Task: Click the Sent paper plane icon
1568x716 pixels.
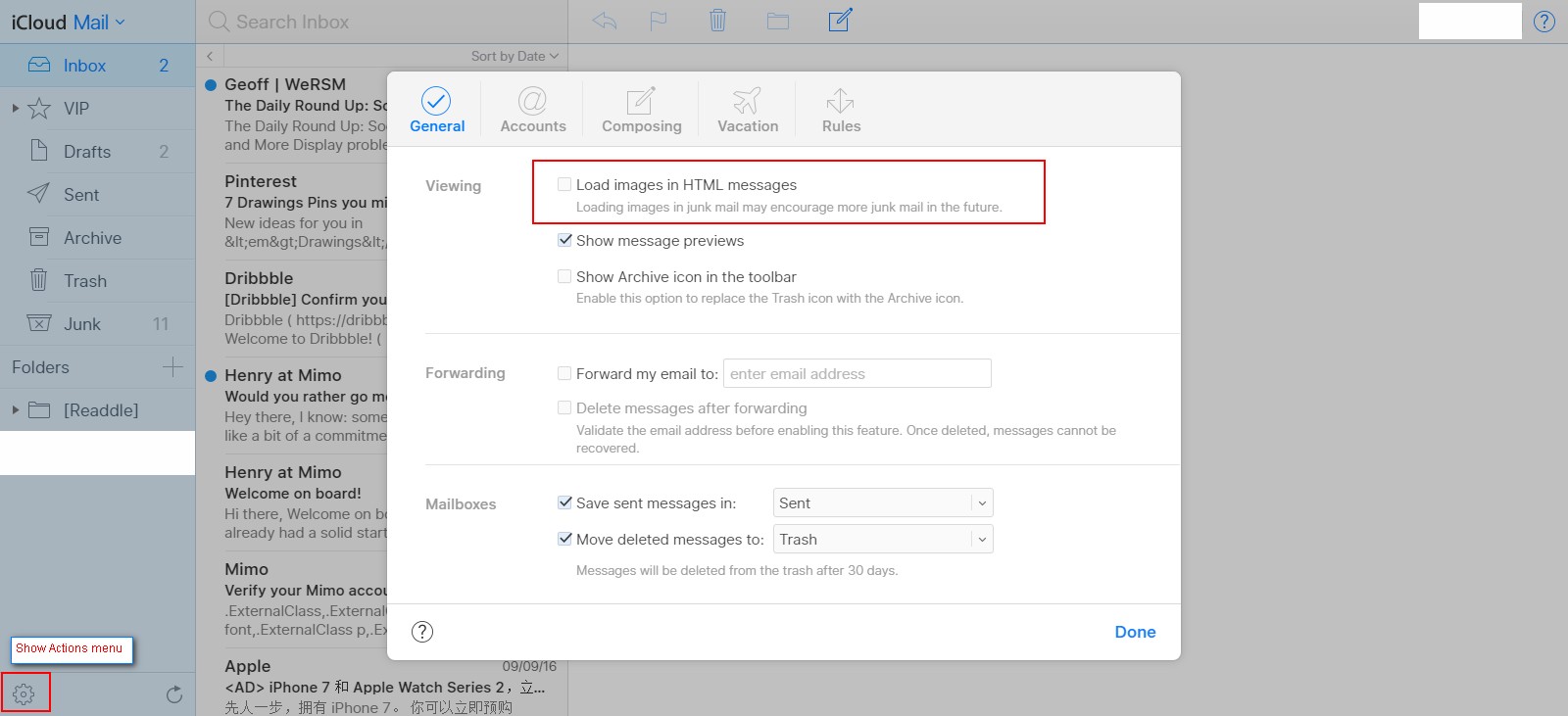Action: 38,193
